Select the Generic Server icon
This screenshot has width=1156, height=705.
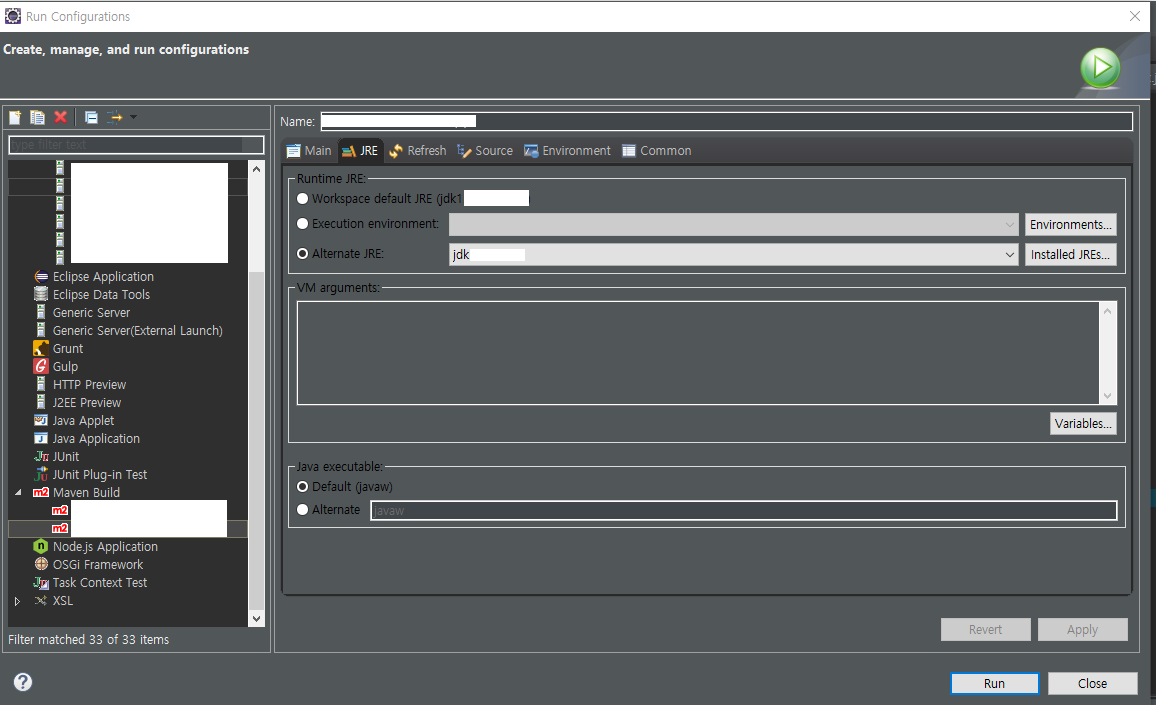point(41,313)
